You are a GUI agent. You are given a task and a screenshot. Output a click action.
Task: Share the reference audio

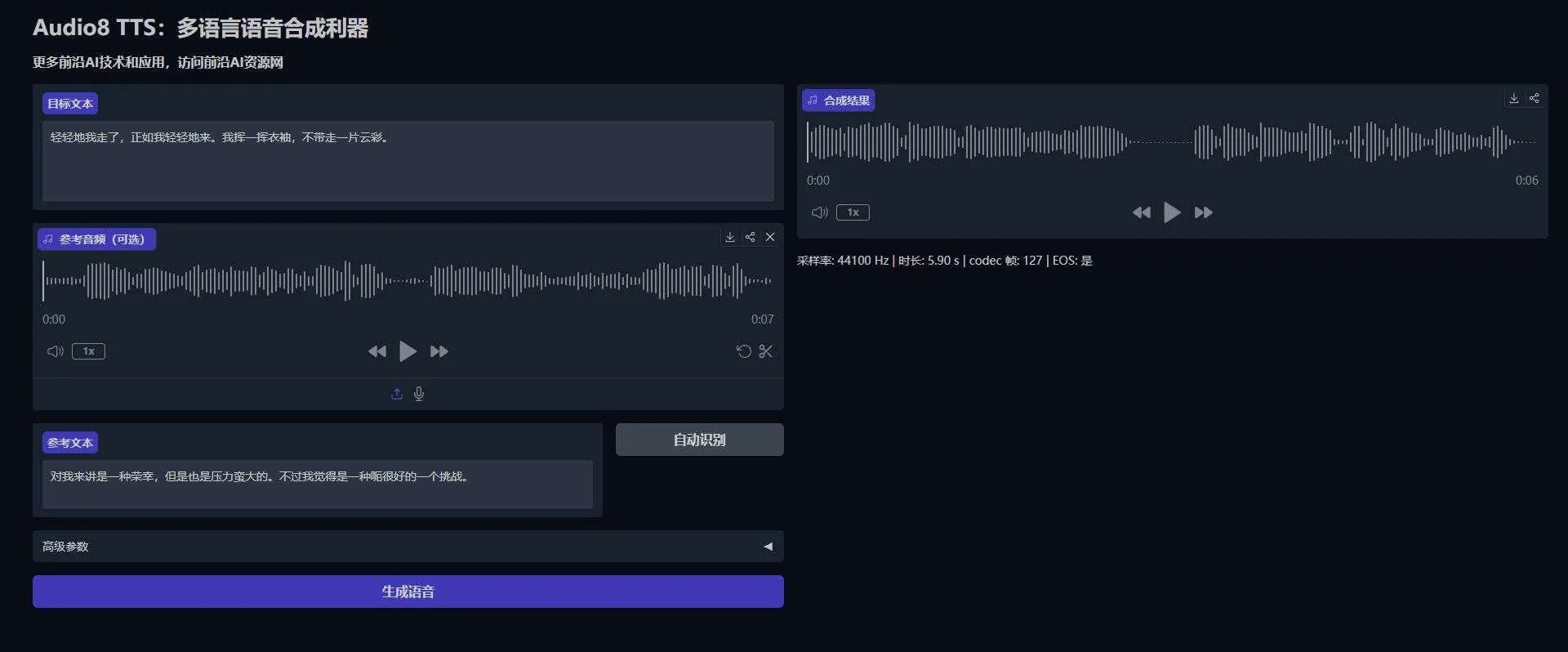coord(750,237)
